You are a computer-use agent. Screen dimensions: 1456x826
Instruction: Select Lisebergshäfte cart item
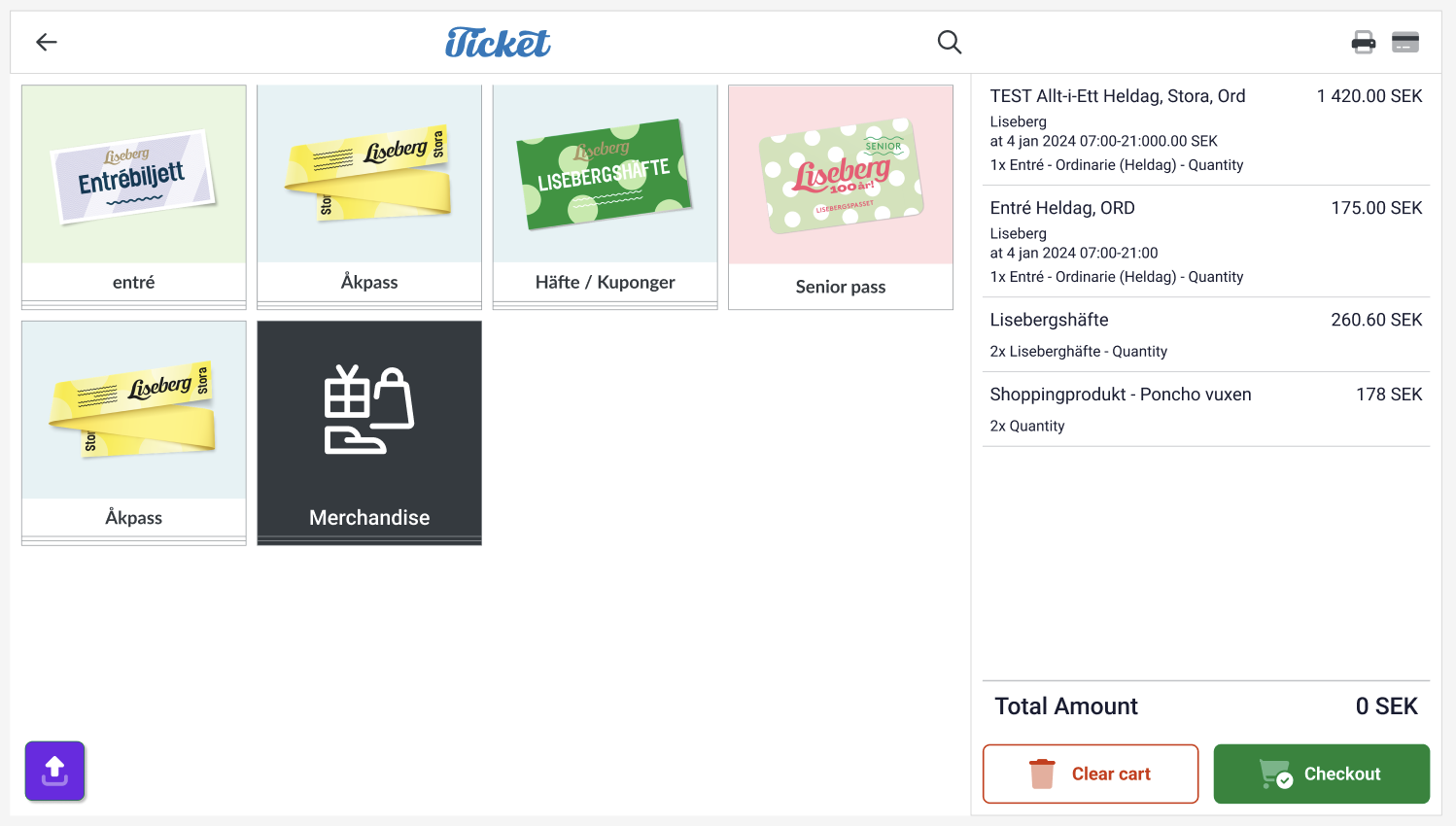[x=1206, y=334]
